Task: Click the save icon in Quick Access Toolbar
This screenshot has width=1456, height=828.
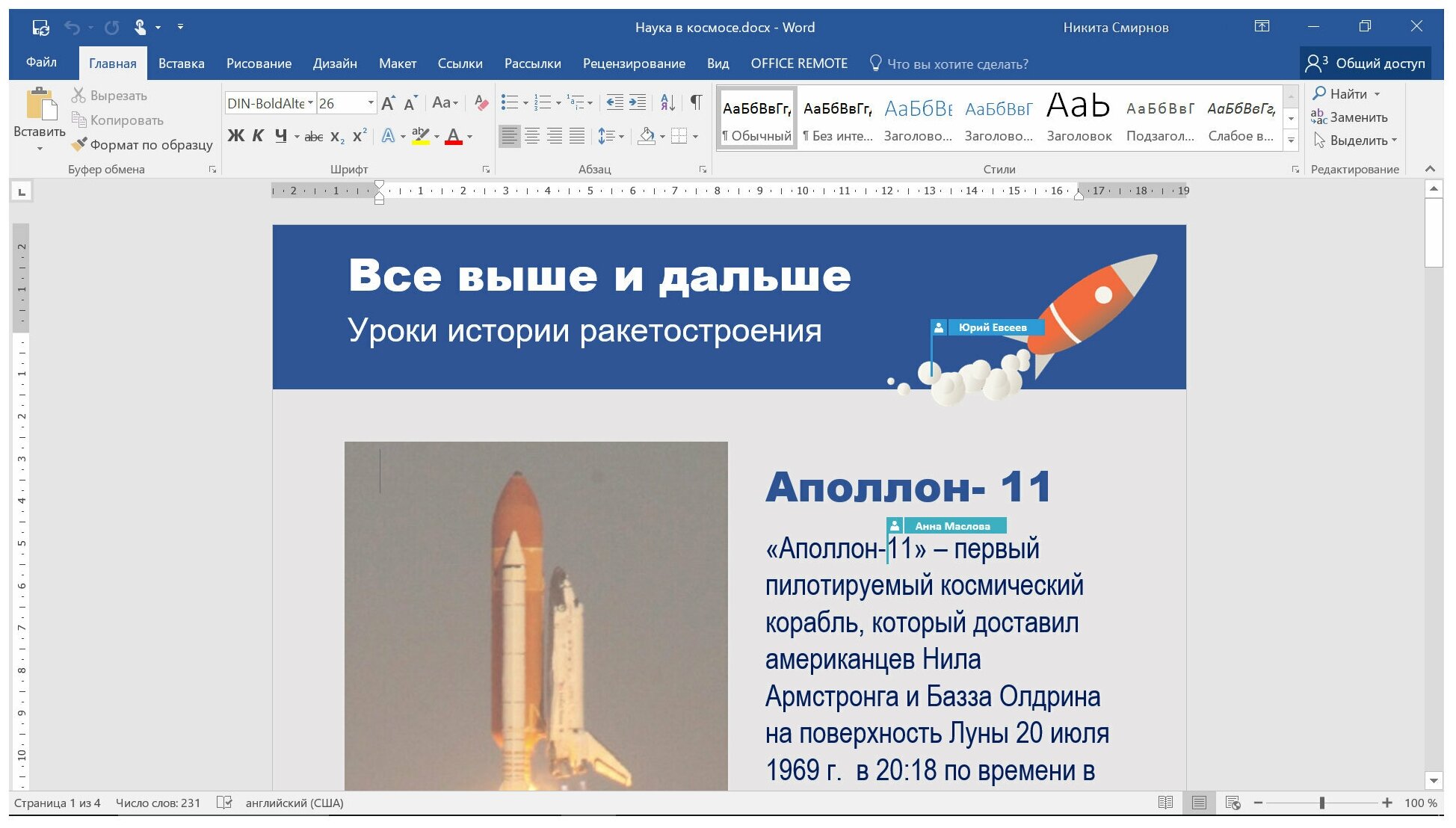Action: (40, 28)
